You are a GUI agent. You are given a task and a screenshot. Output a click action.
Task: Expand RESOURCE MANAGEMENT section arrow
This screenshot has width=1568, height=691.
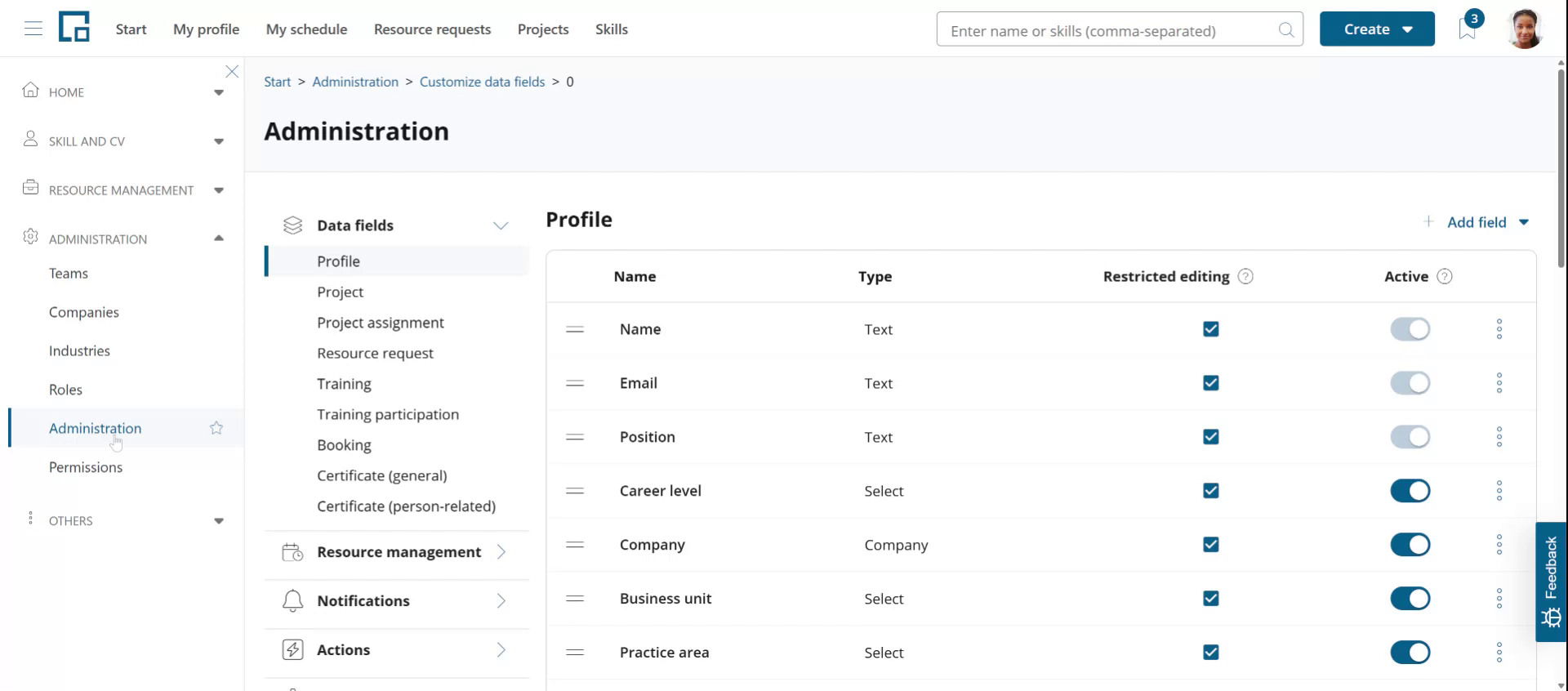(x=219, y=190)
